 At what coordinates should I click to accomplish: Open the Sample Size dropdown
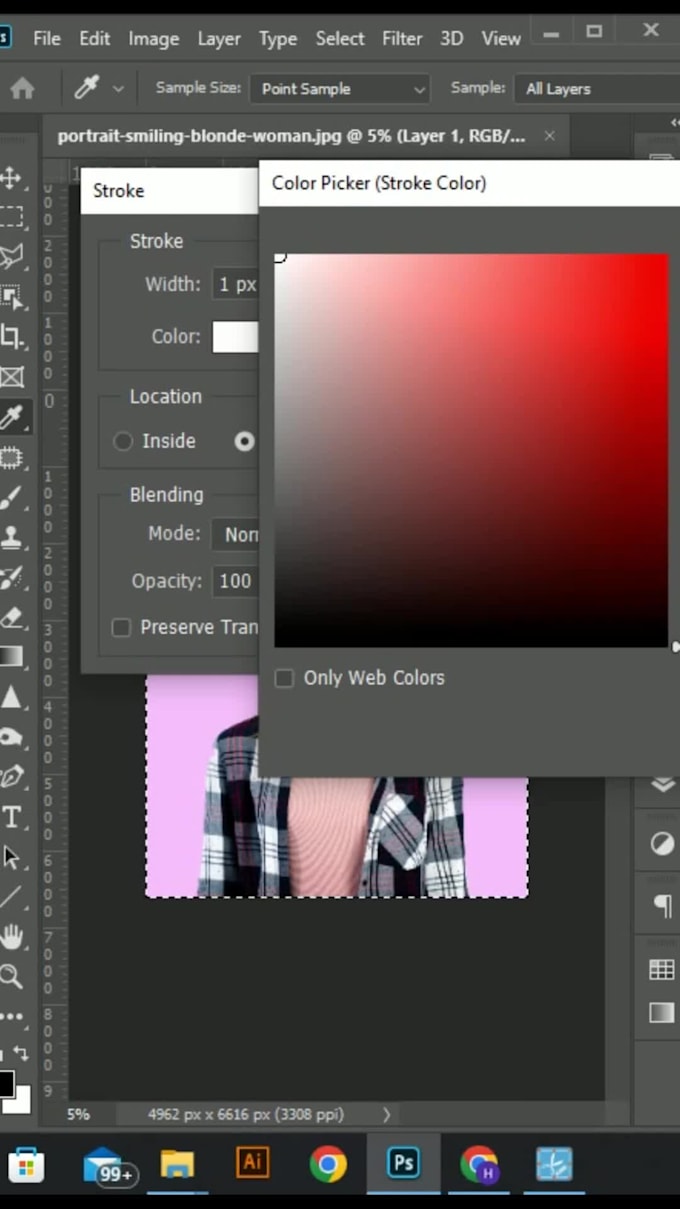coord(340,88)
